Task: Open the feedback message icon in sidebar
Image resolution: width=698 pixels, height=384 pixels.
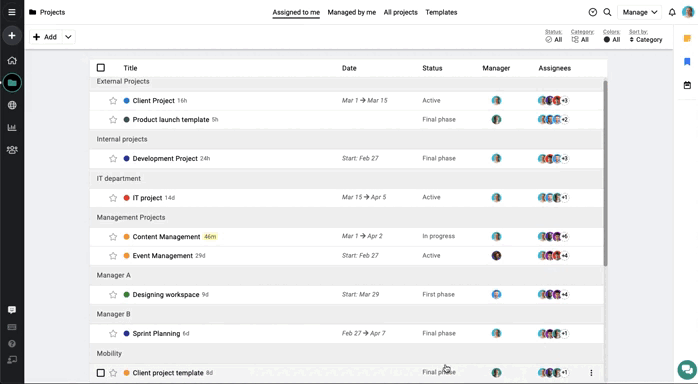Action: pos(12,310)
